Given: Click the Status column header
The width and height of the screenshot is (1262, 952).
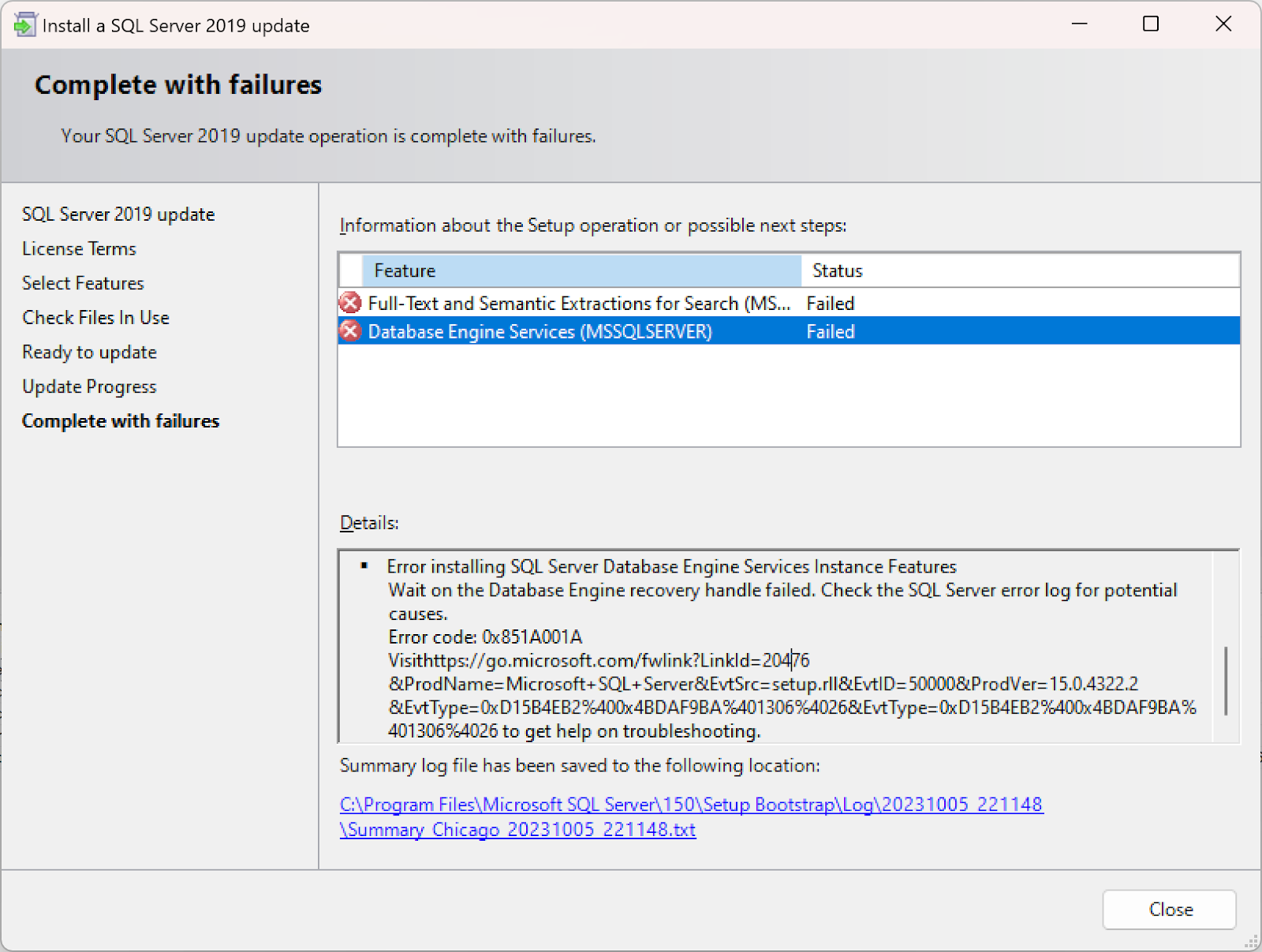Looking at the screenshot, I should [1021, 271].
